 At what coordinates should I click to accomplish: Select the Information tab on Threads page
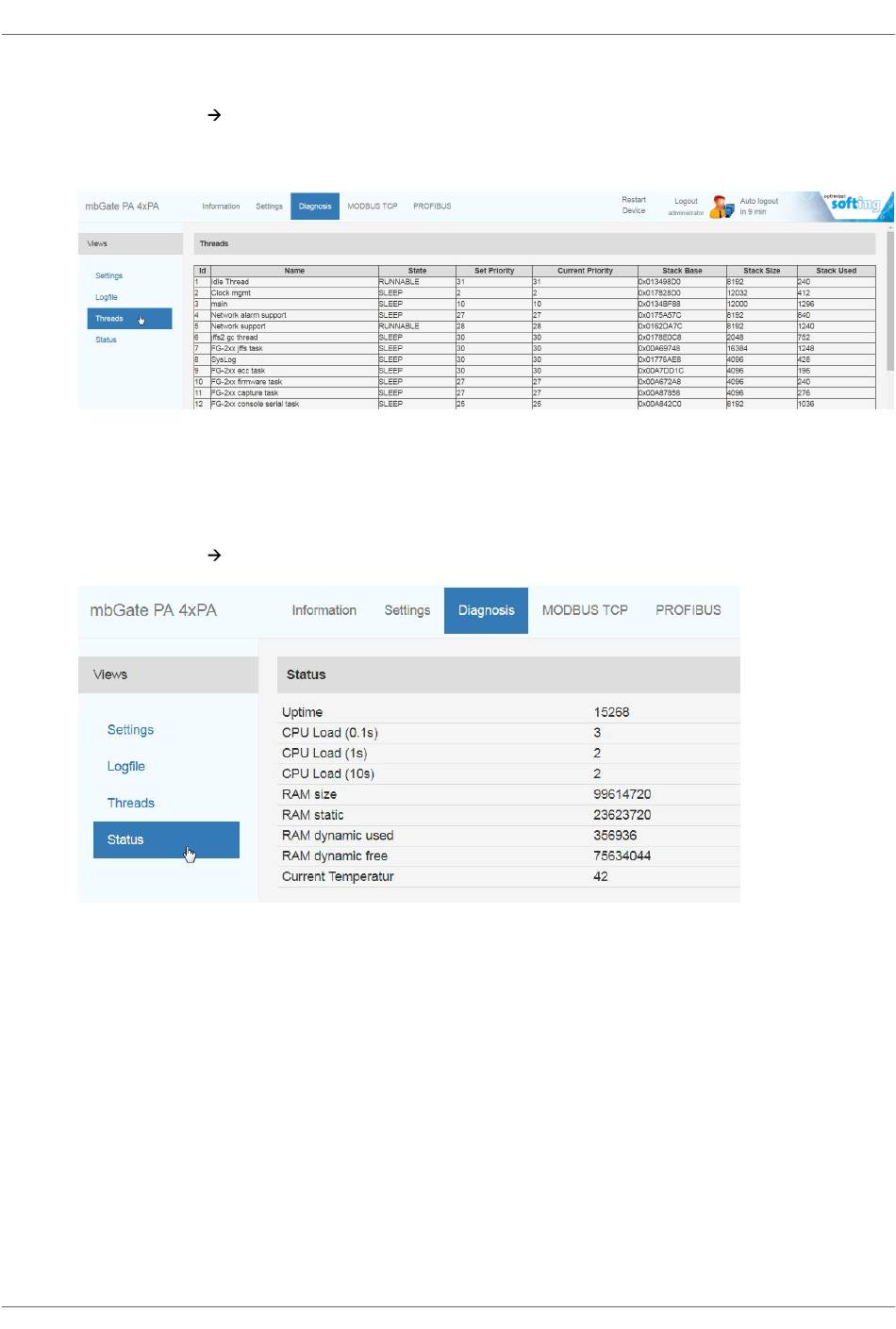click(221, 207)
